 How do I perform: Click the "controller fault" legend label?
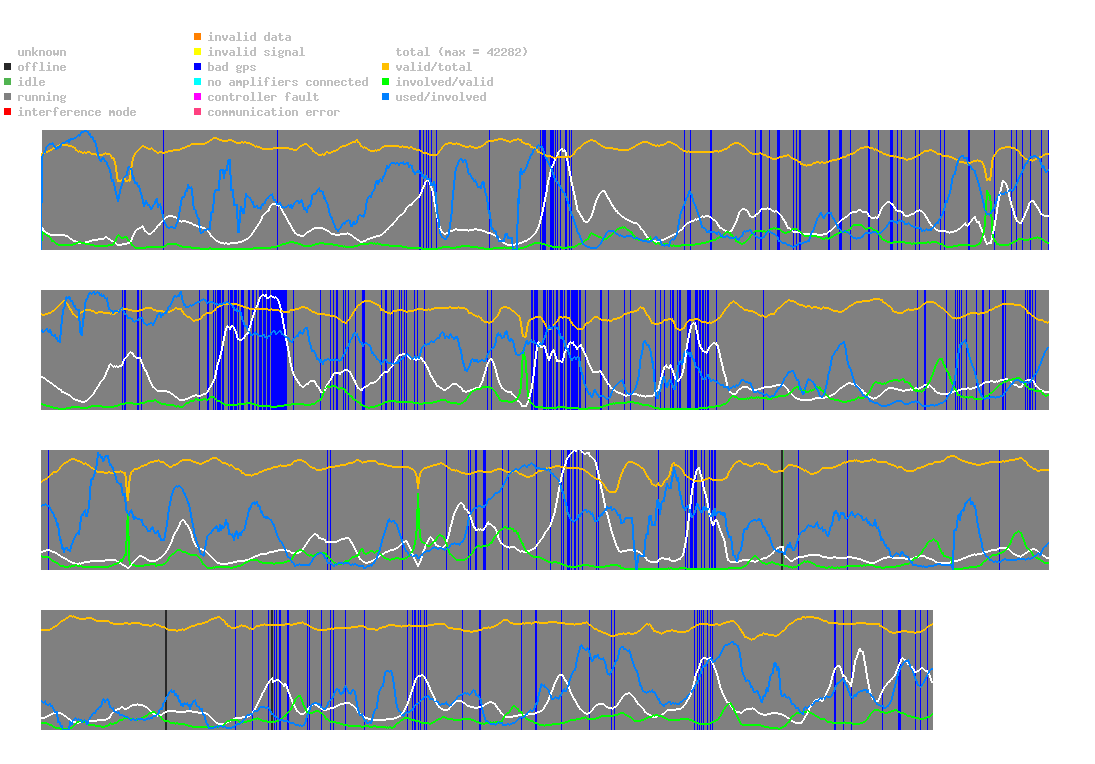pos(263,97)
